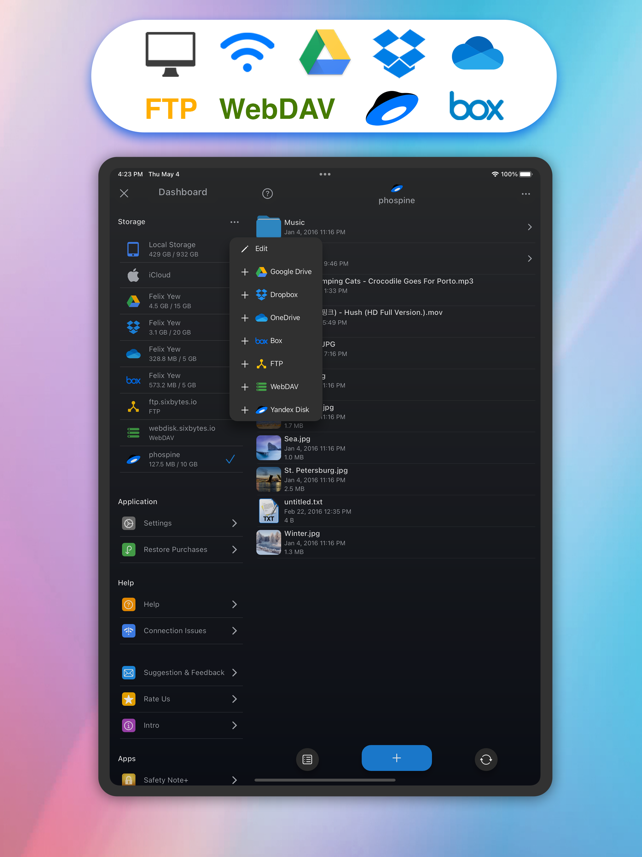Open the Storage section three-dot menu

234,222
